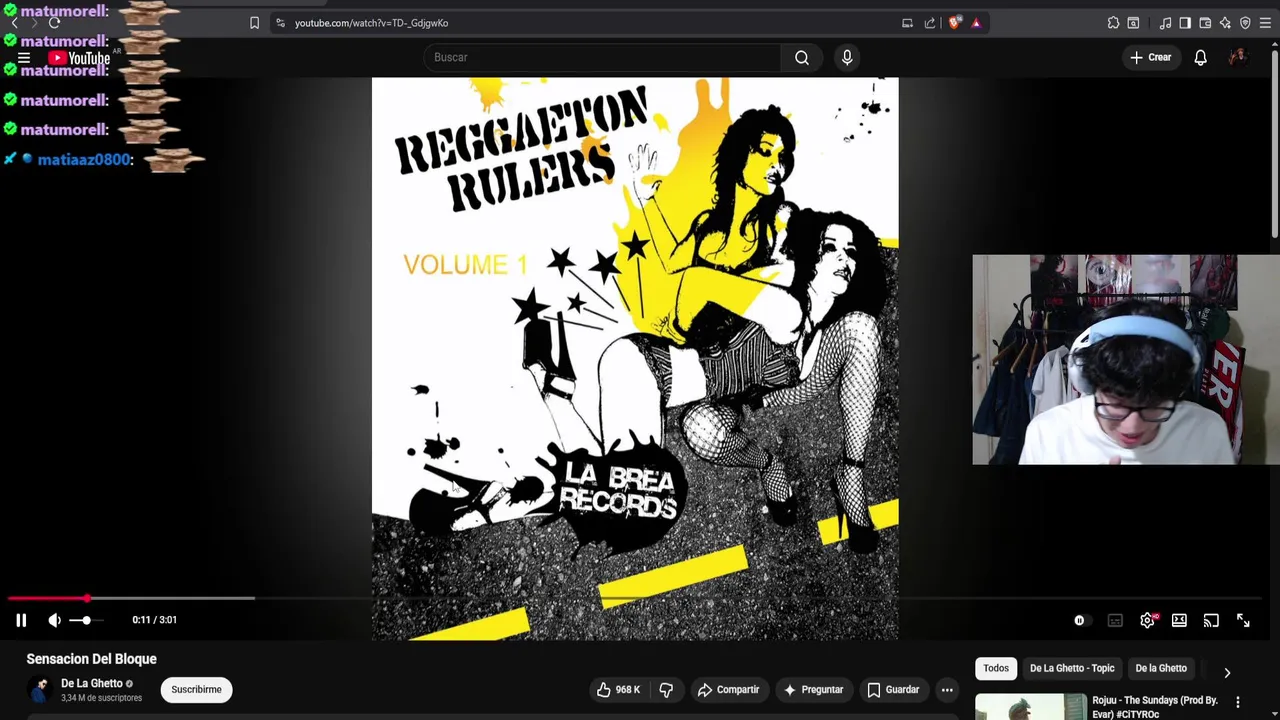Screen dimensions: 1280x720
Task: Toggle the browser sidebar panel icon
Action: 1185,23
